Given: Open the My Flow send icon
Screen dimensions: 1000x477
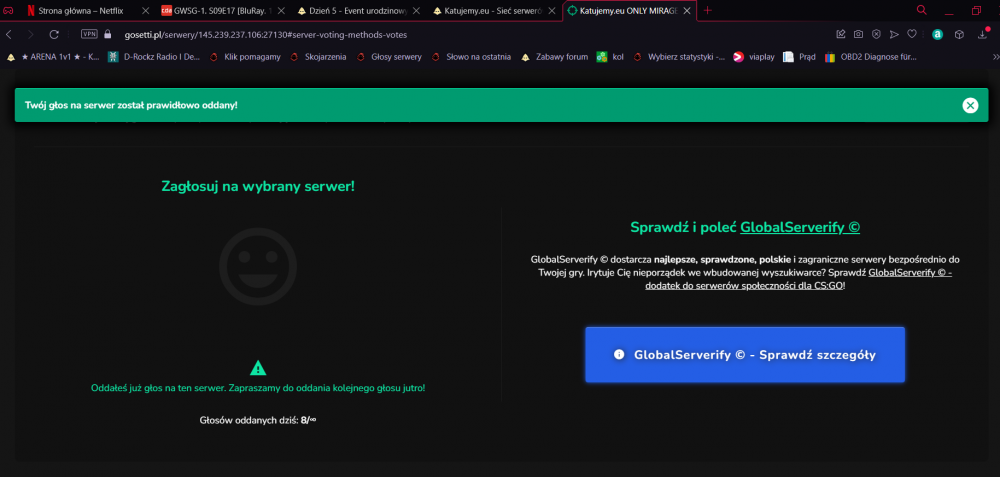Looking at the screenshot, I should tap(894, 34).
